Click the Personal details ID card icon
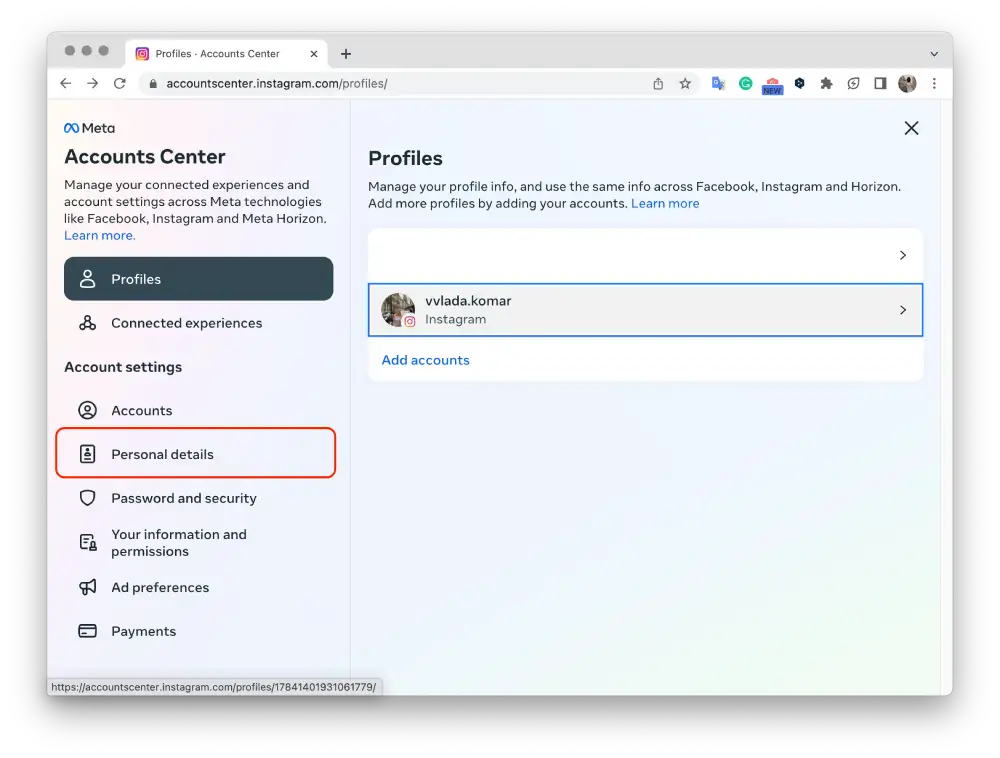 87,454
